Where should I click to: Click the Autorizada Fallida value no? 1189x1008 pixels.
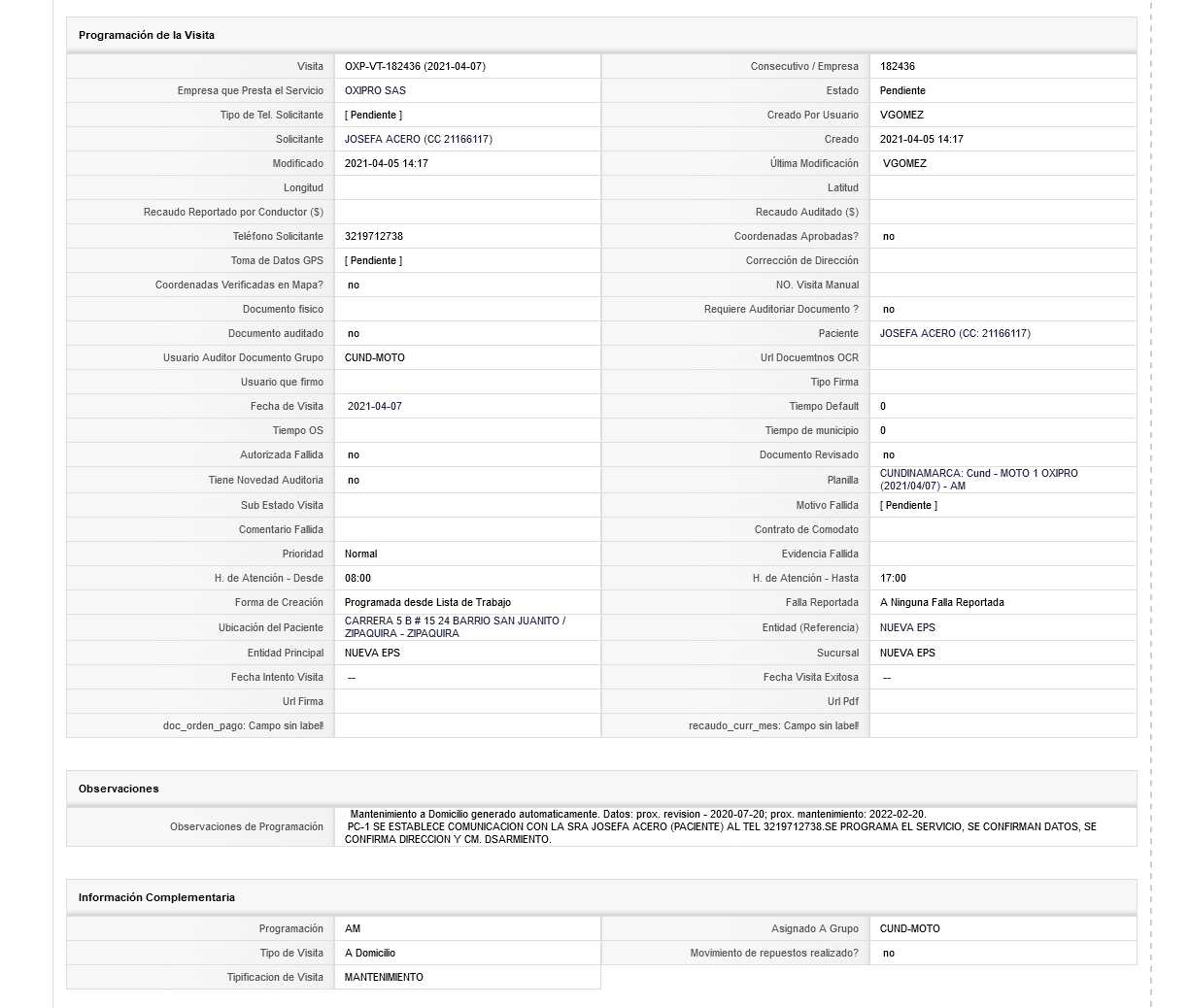pos(354,454)
